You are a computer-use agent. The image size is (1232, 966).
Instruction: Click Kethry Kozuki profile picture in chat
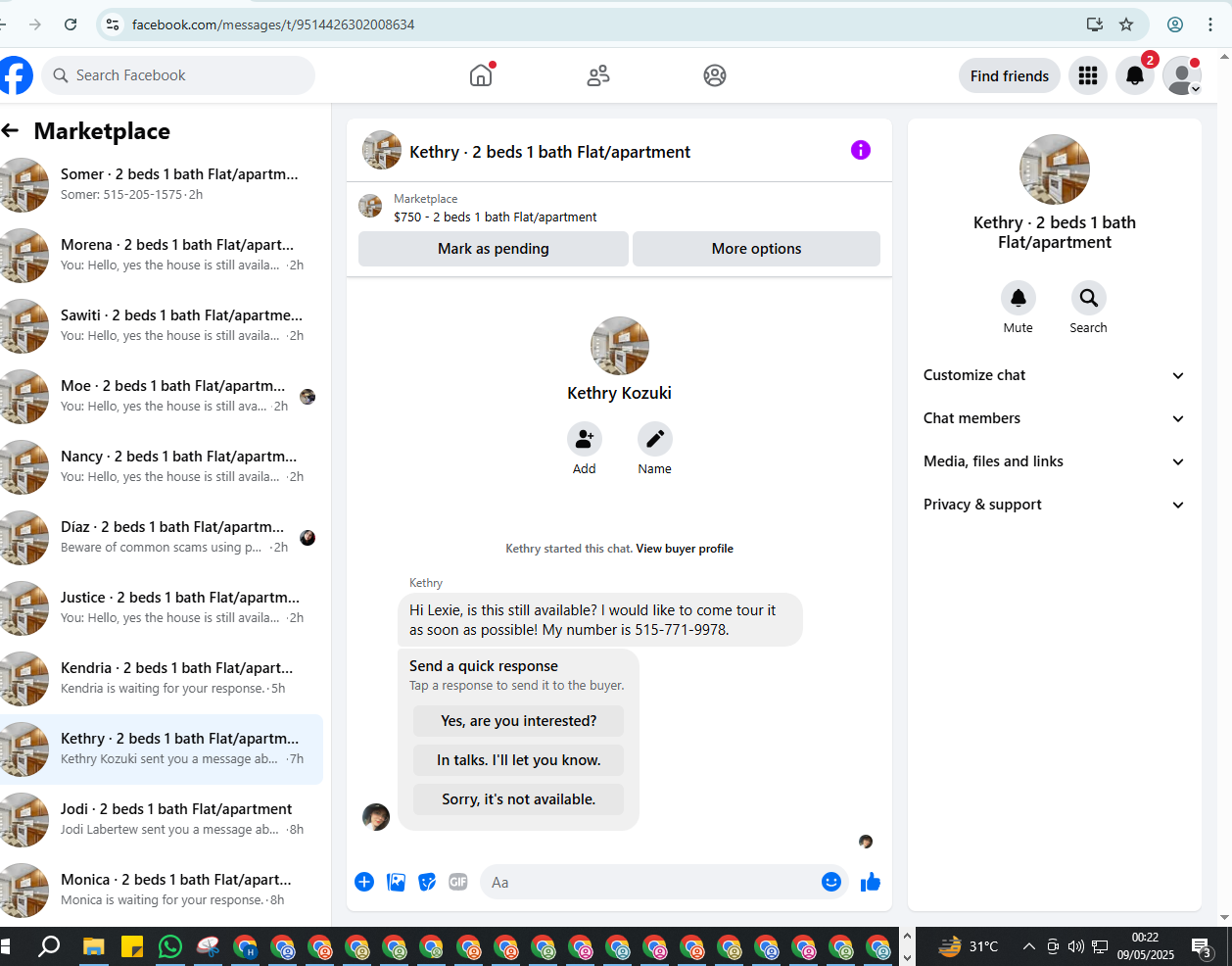(620, 346)
